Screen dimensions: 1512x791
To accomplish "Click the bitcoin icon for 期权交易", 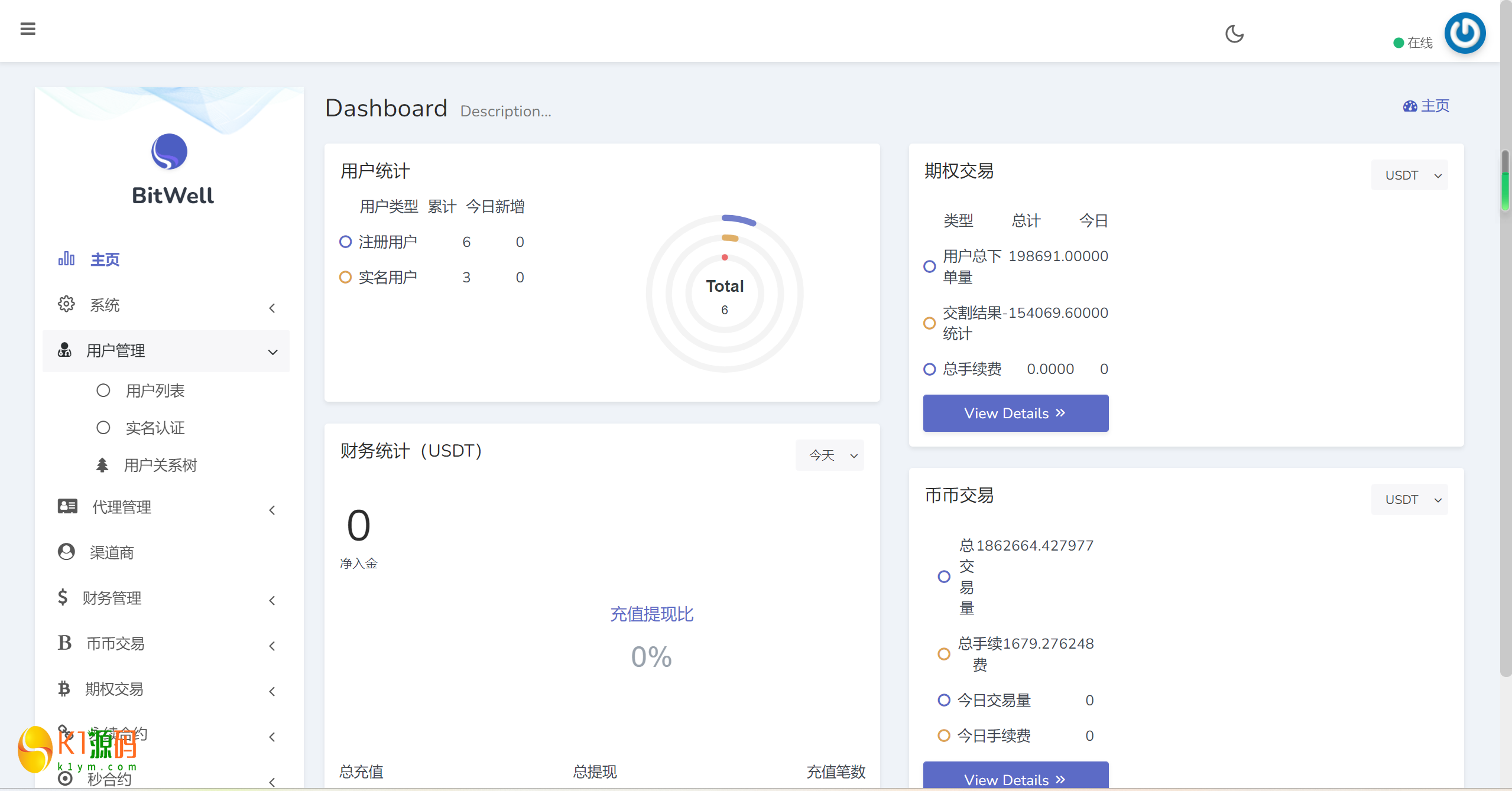I will pos(64,688).
